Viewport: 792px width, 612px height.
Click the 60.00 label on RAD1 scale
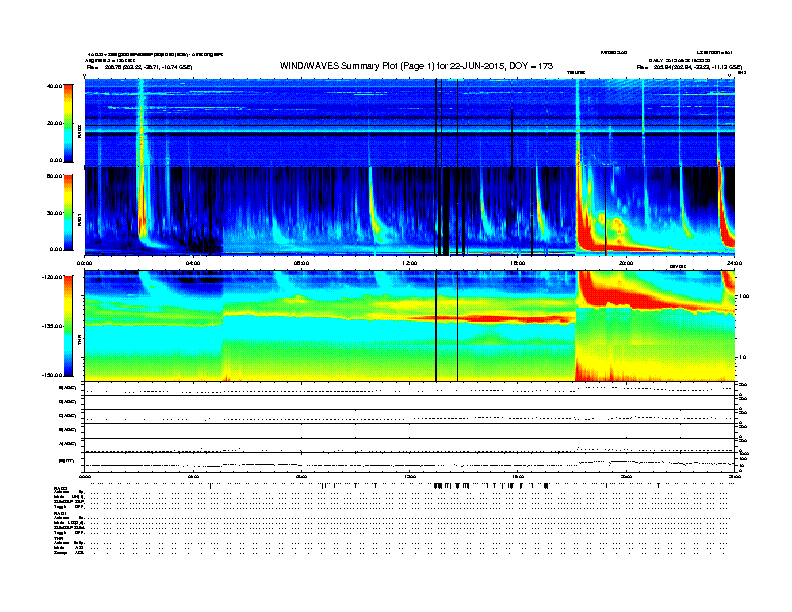click(x=54, y=176)
